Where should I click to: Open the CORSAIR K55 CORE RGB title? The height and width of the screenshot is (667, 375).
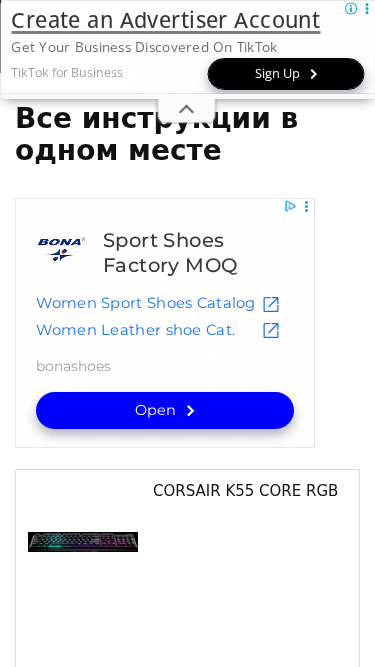point(245,490)
